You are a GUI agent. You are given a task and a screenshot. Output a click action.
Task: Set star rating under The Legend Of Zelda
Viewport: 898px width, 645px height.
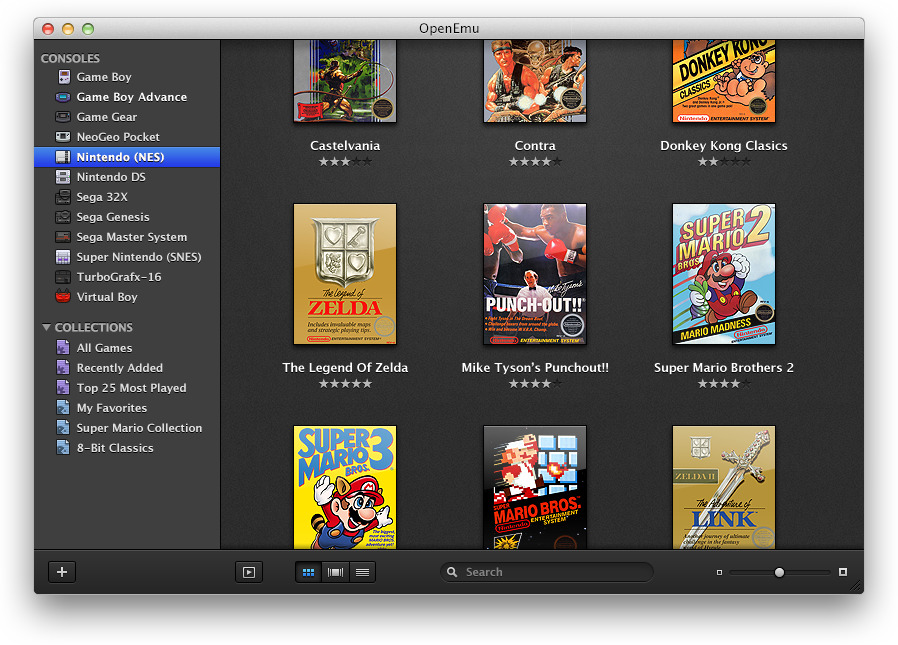[345, 383]
